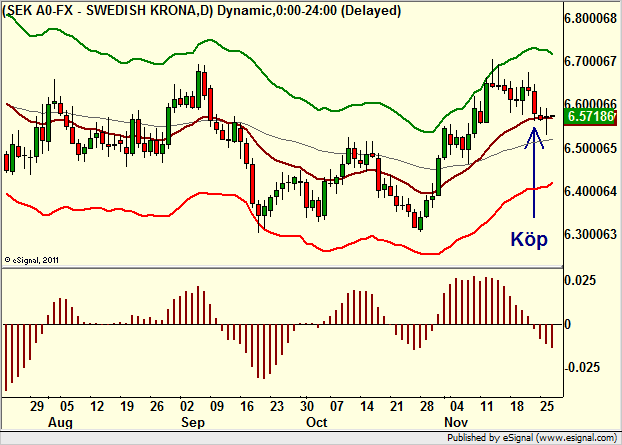Click date label 28 on time axis

(x=427, y=407)
